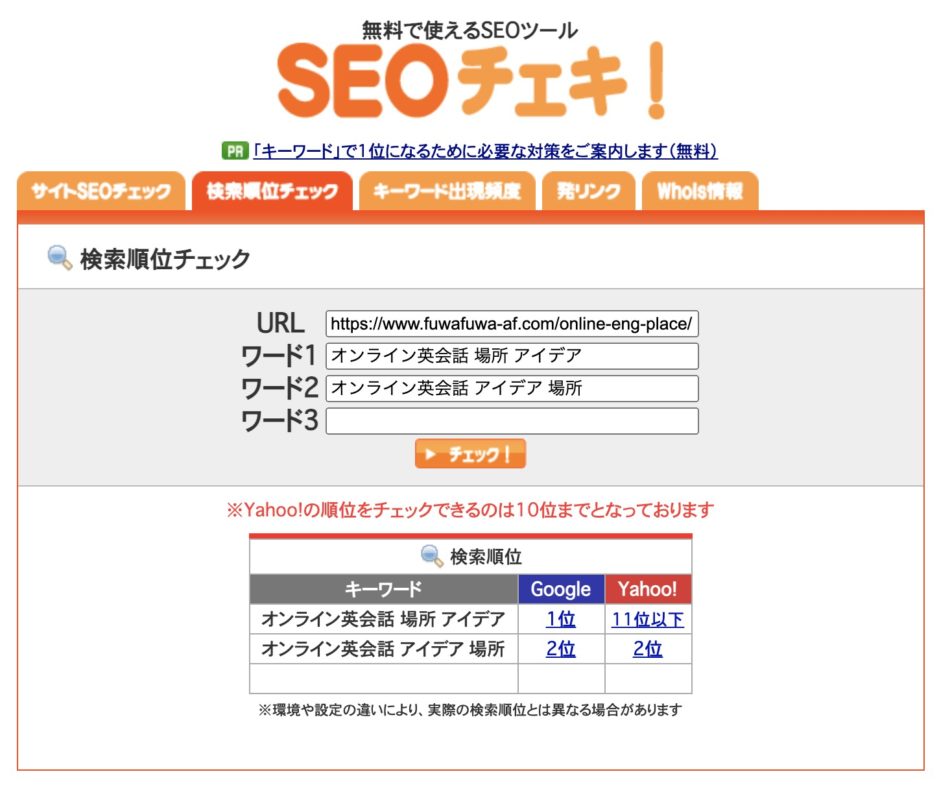Select the ワード2 keyword field

(x=512, y=389)
